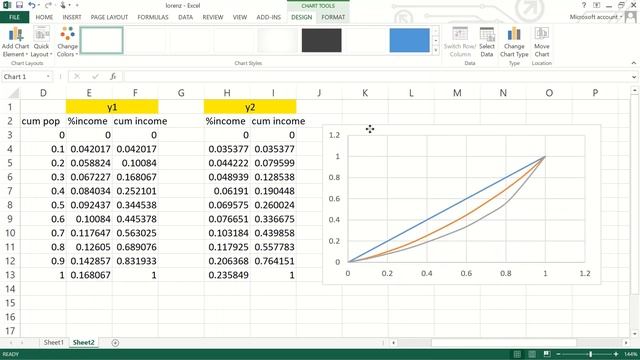Switch to Chart Tools FORMAT tab

(x=333, y=17)
